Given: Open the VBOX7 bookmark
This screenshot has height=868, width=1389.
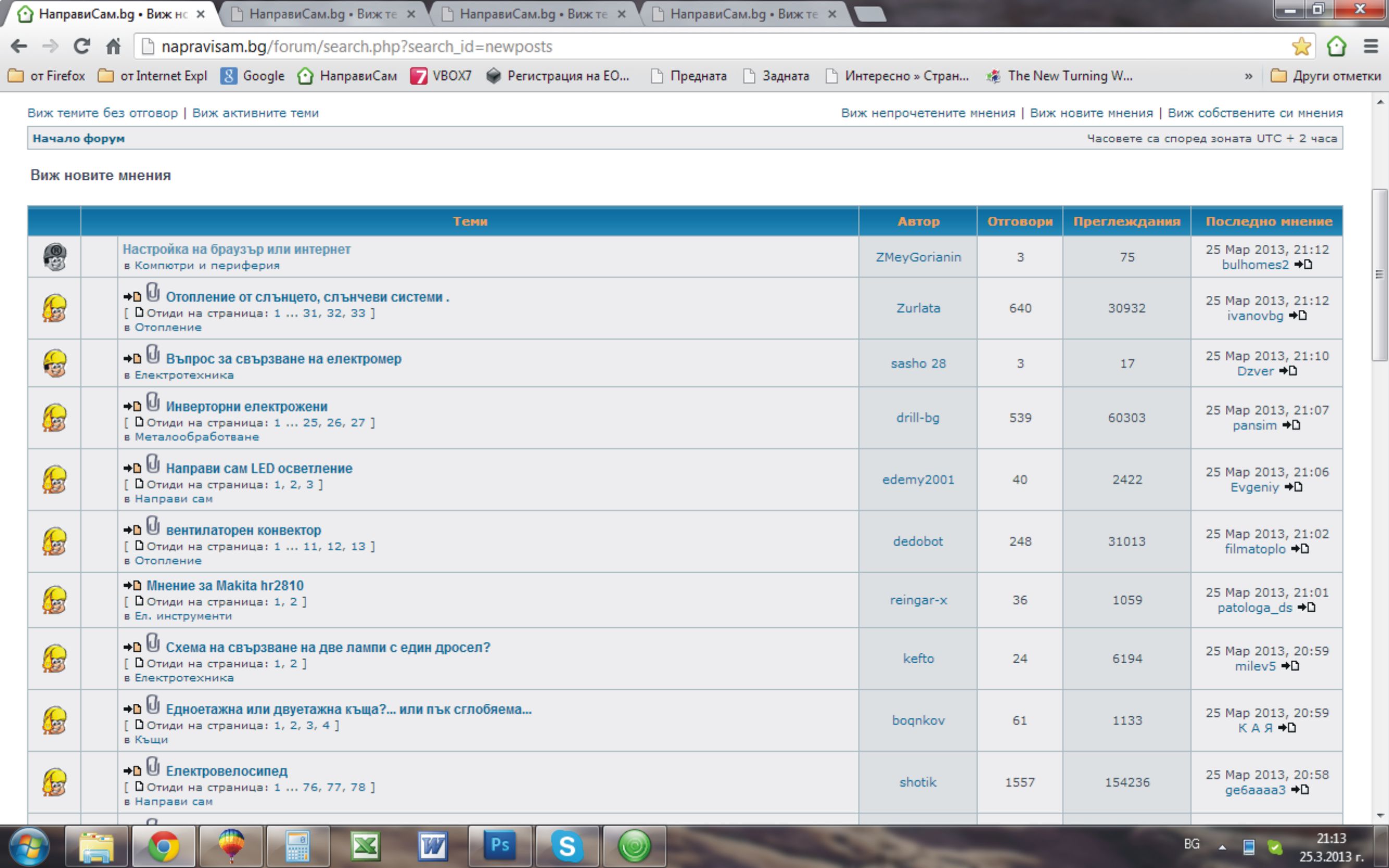Looking at the screenshot, I should coord(441,76).
